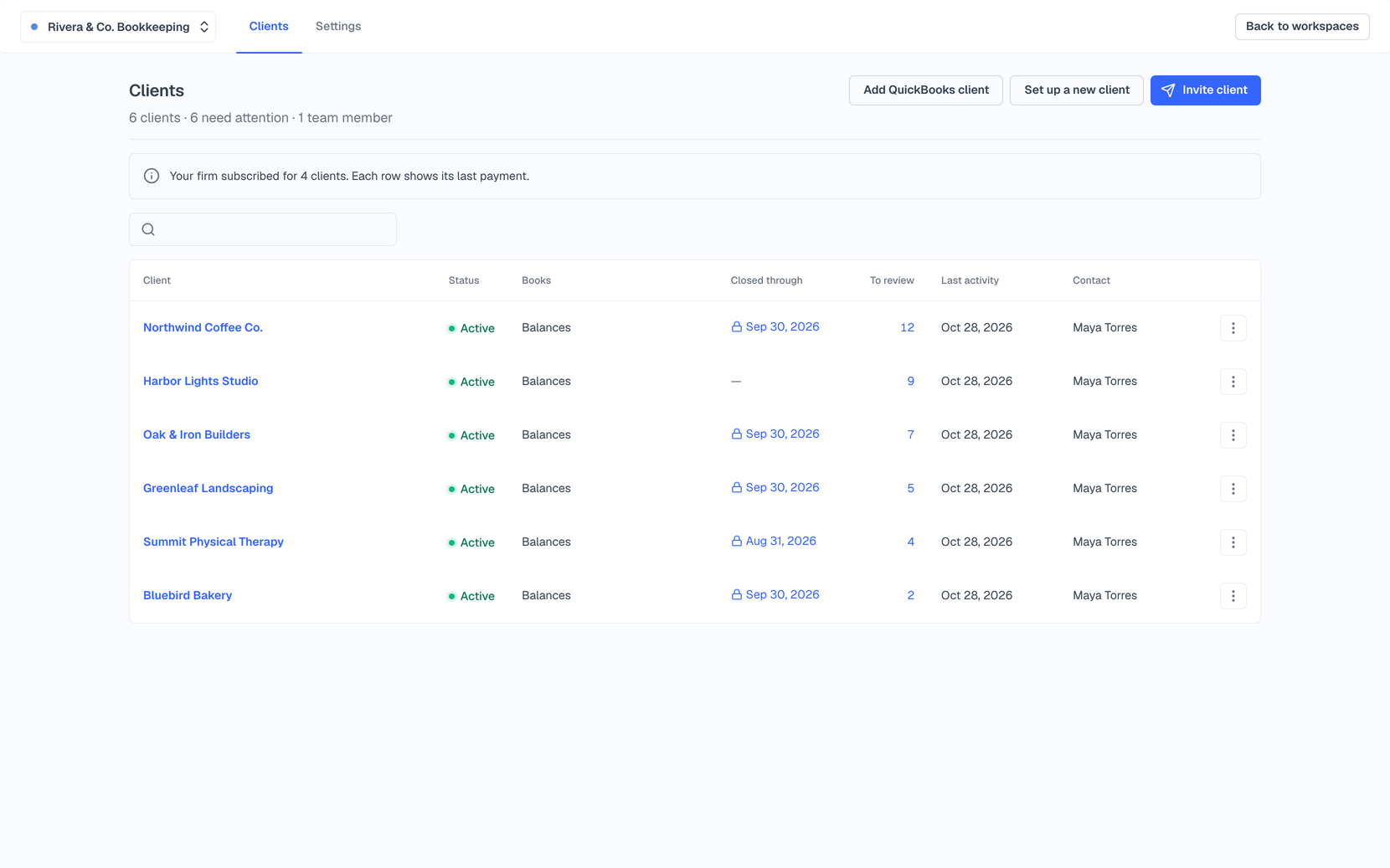Open Harbor Lights Studio client
Screen dimensions: 1390x868
(201, 381)
